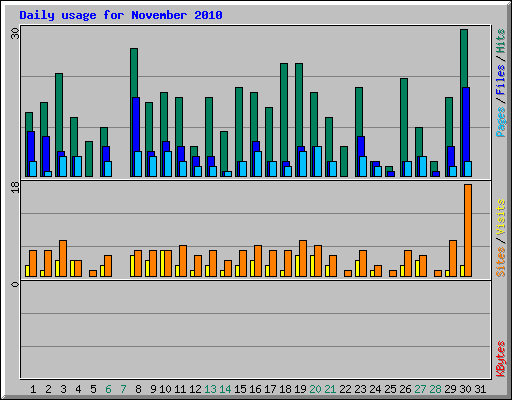The height and width of the screenshot is (400, 512).
Task: Click day 31 on the x-axis
Action: (480, 389)
